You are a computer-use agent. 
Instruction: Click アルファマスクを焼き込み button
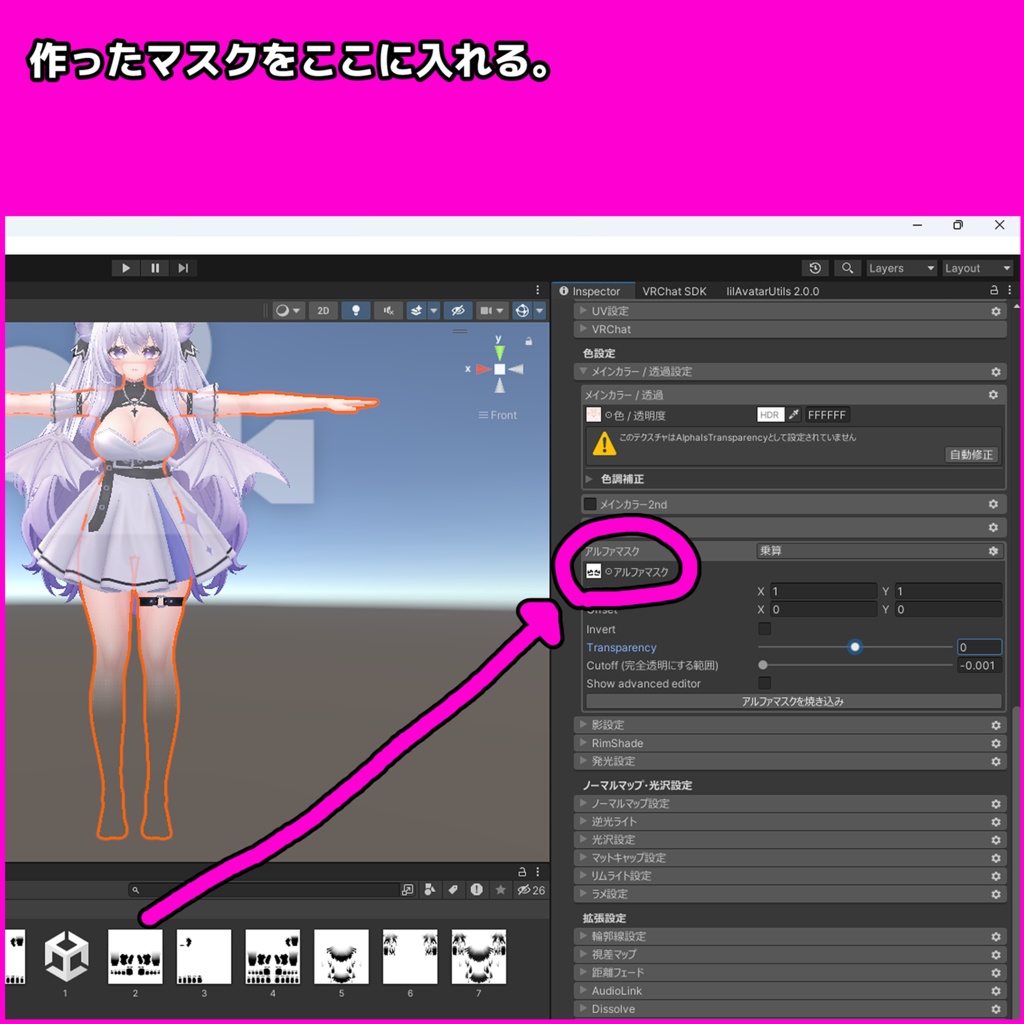pyautogui.click(x=793, y=701)
